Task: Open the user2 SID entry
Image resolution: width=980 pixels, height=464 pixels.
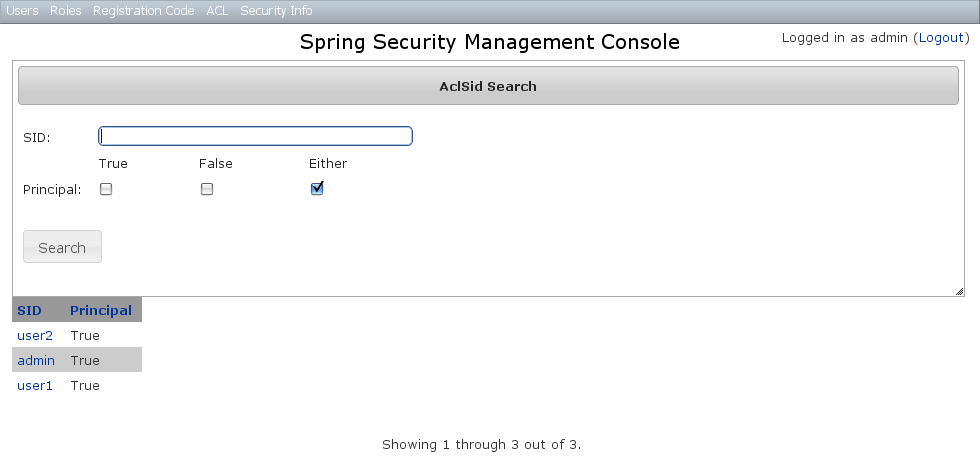Action: click(35, 335)
